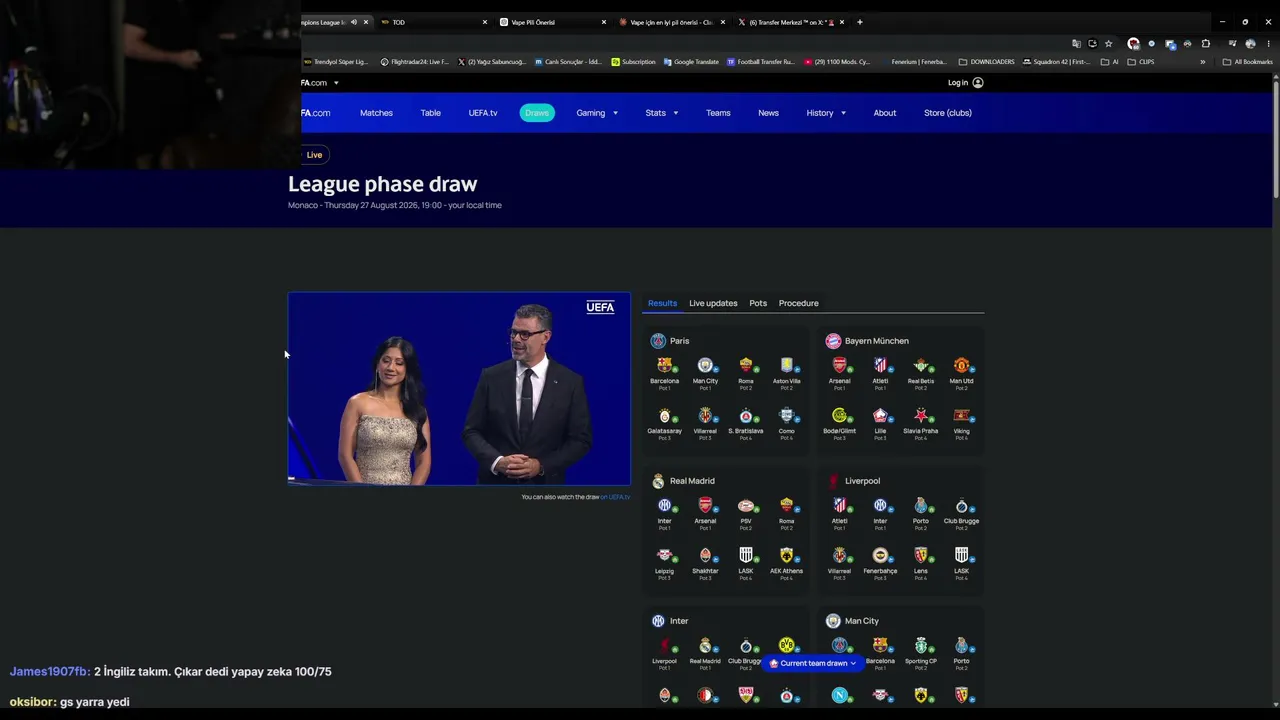Click the Liverpool crest heading

point(833,481)
